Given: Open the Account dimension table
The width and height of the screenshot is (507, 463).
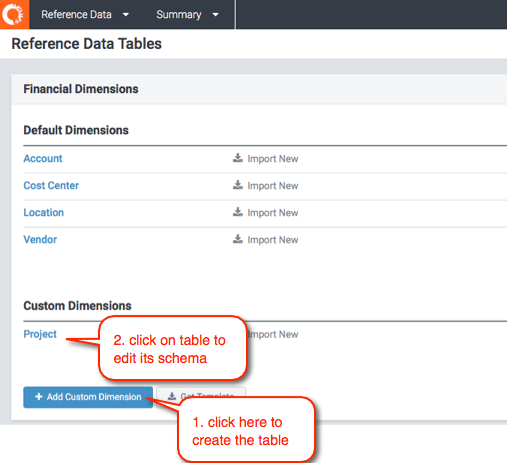Looking at the screenshot, I should tap(43, 158).
